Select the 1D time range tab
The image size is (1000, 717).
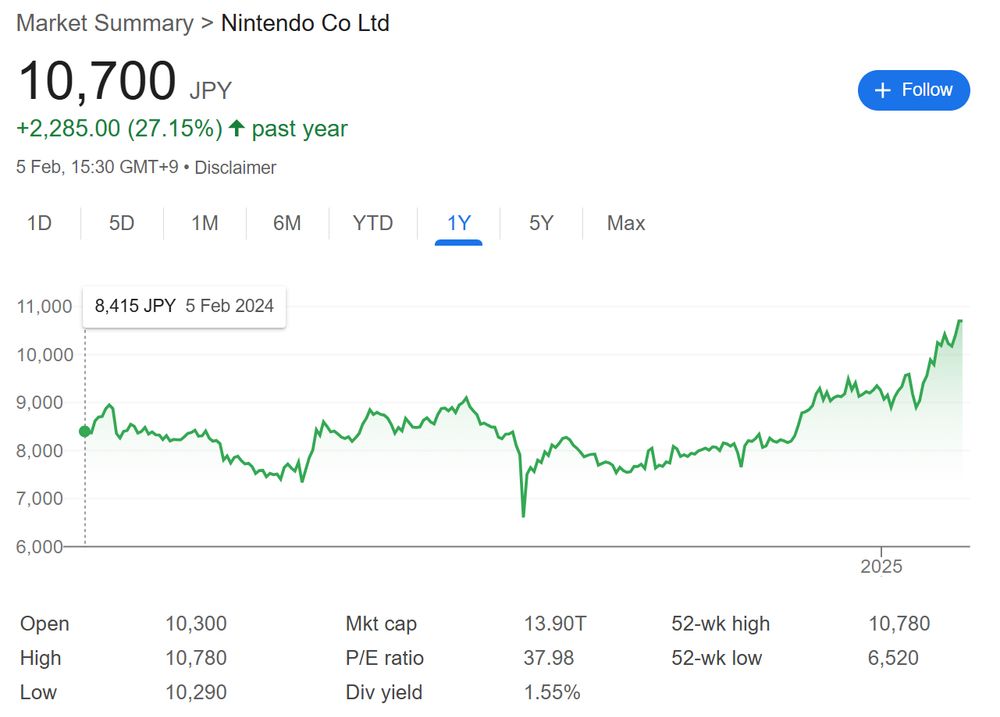coord(39,223)
